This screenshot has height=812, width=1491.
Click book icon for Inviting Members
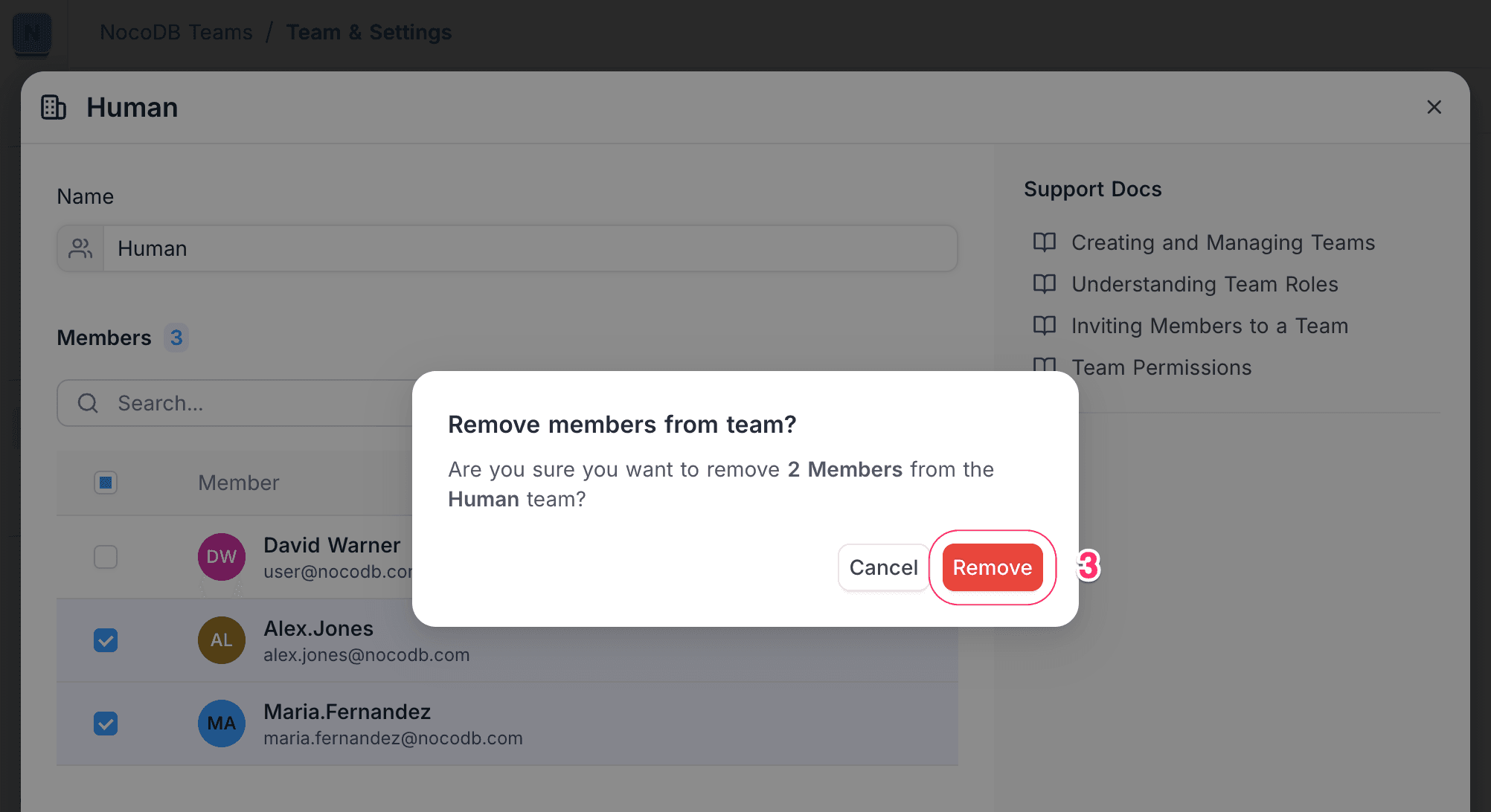coord(1045,326)
